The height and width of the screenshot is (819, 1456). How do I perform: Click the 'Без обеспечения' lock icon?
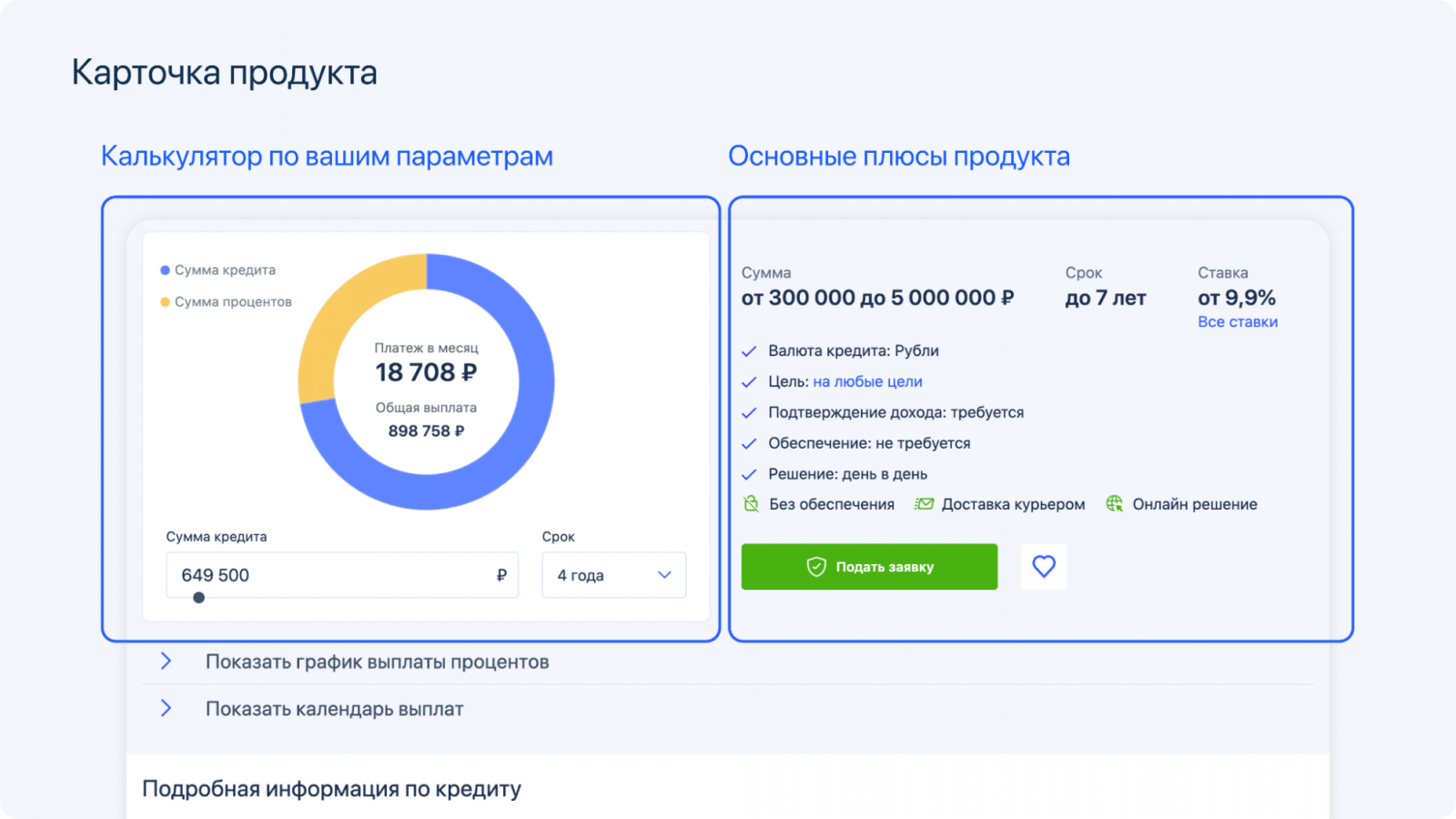tap(751, 504)
